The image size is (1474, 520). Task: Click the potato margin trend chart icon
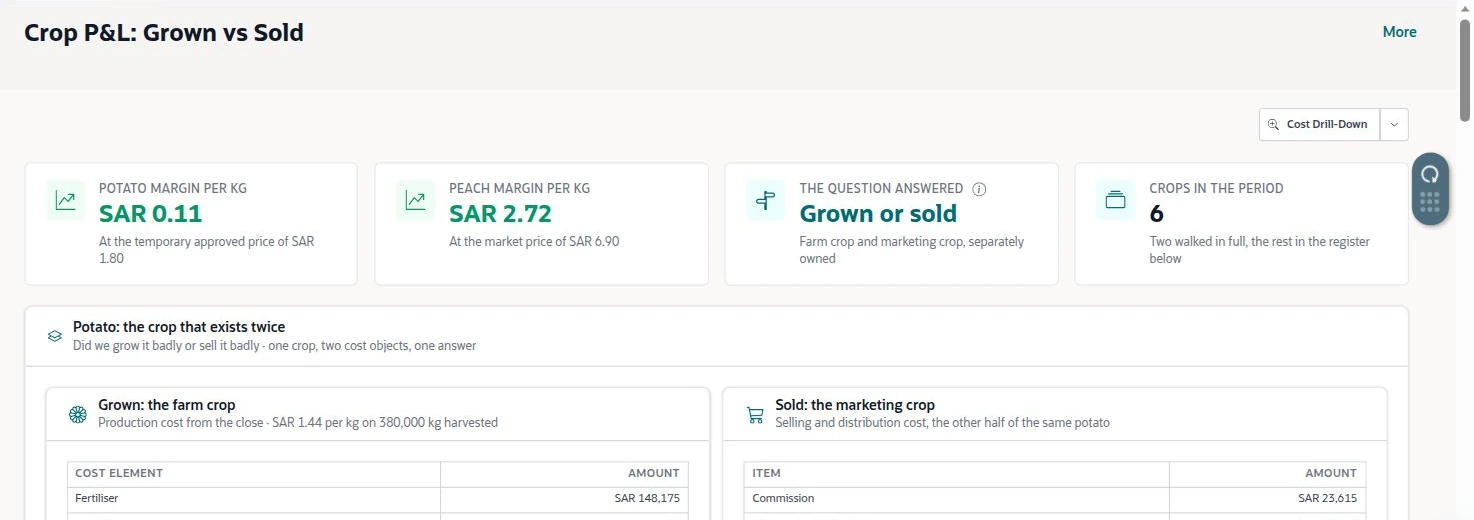coord(66,200)
